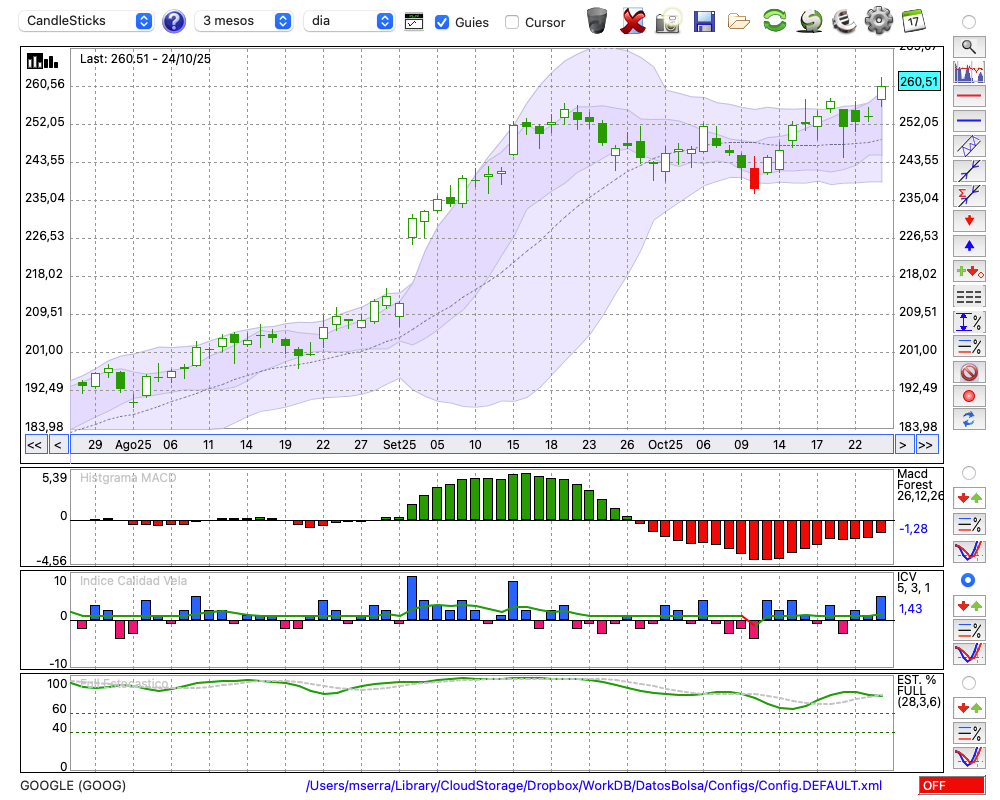Select the blue horizontal line drawing tool
This screenshot has height=800, width=1000.
pos(968,121)
